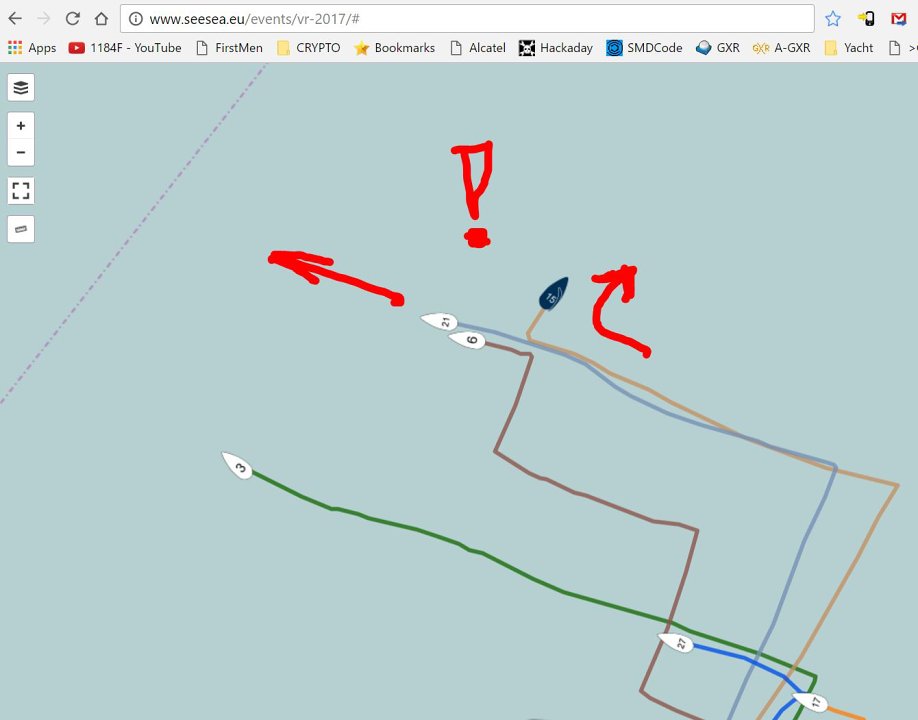Select boat marker number 3

(238, 465)
